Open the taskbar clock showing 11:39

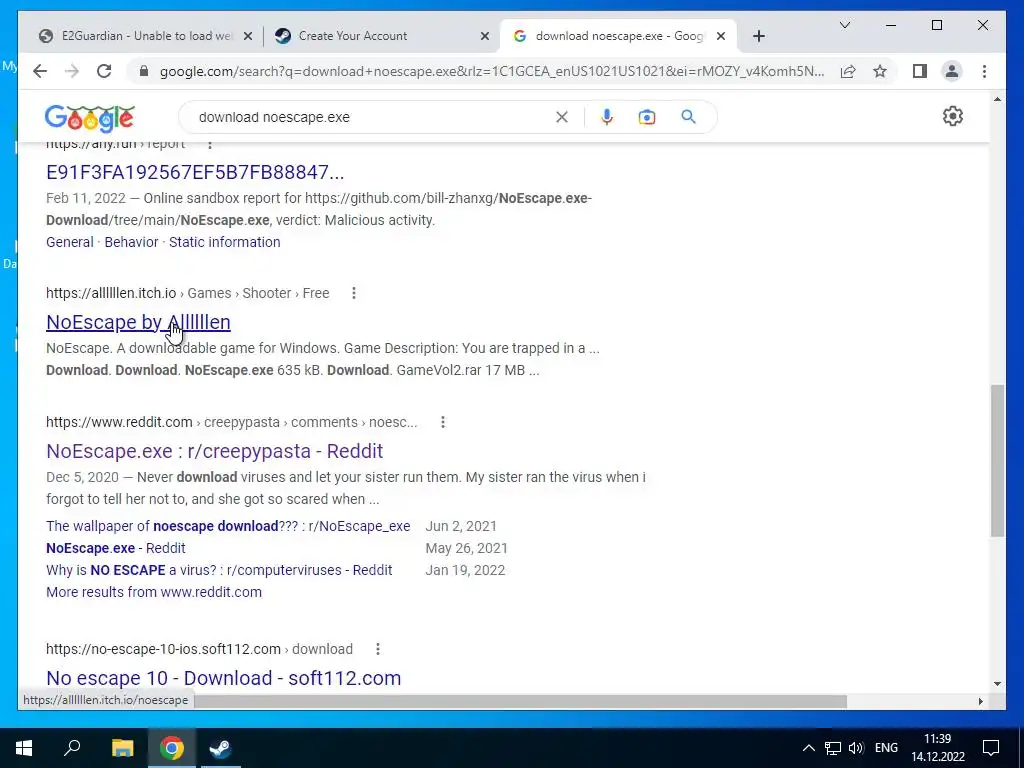click(938, 748)
